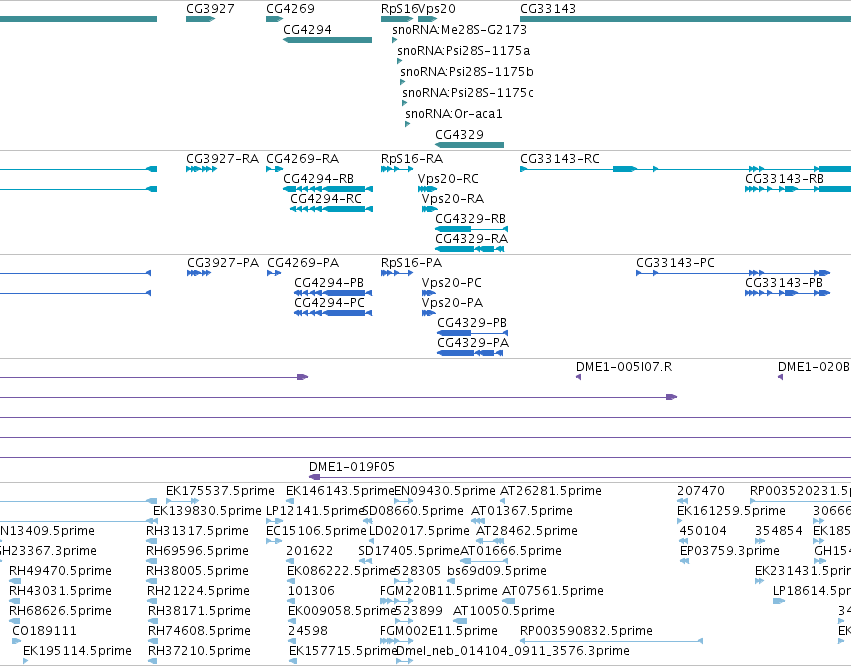The width and height of the screenshot is (851, 666).
Task: Open the RH49470.5prime EST label
Action: coord(60,571)
